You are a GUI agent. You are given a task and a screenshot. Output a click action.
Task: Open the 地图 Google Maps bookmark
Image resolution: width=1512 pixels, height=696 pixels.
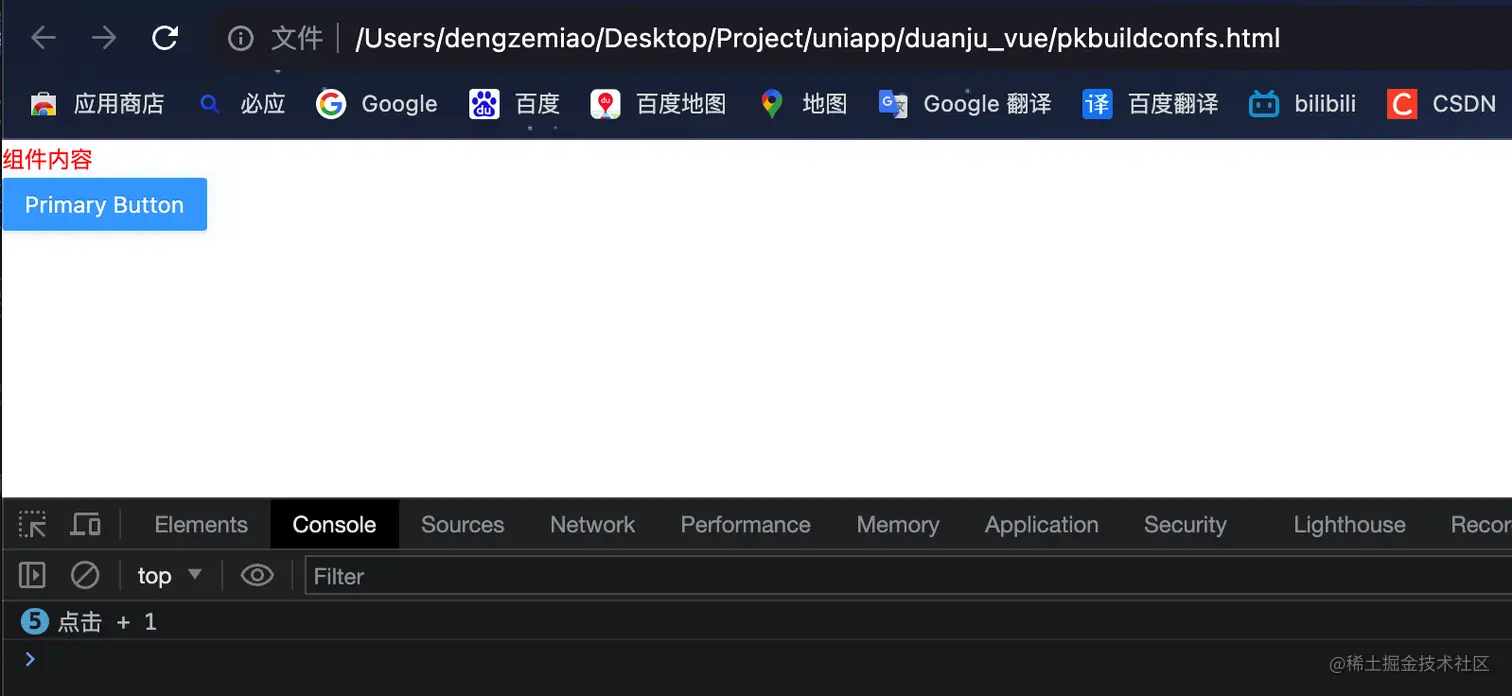[x=802, y=104]
